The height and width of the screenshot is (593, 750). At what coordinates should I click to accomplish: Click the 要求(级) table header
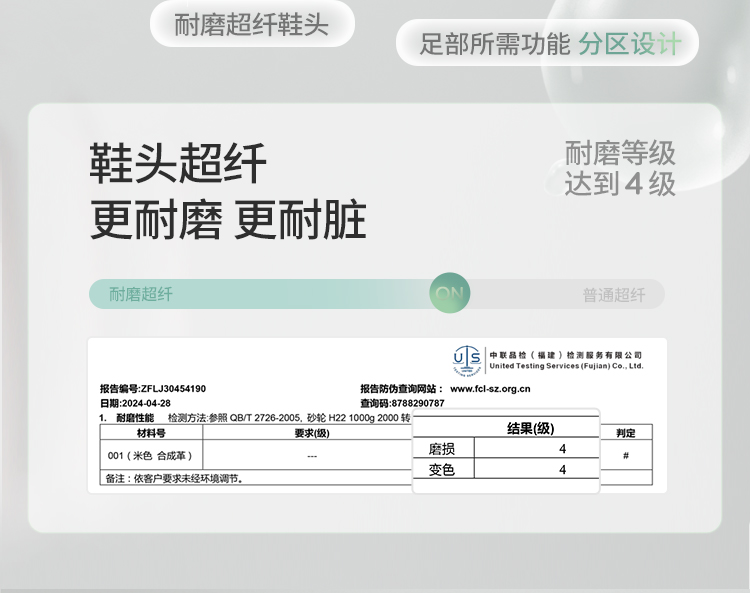312,433
